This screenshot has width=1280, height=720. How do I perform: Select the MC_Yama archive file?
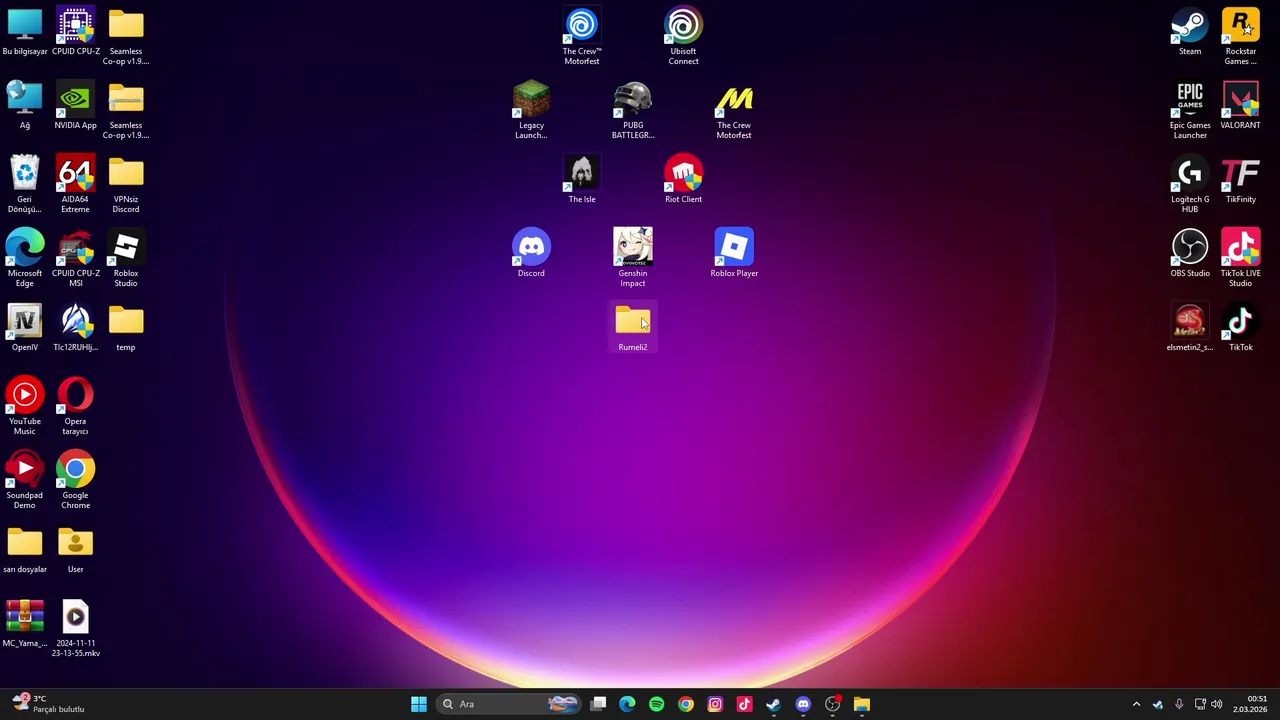[25, 625]
